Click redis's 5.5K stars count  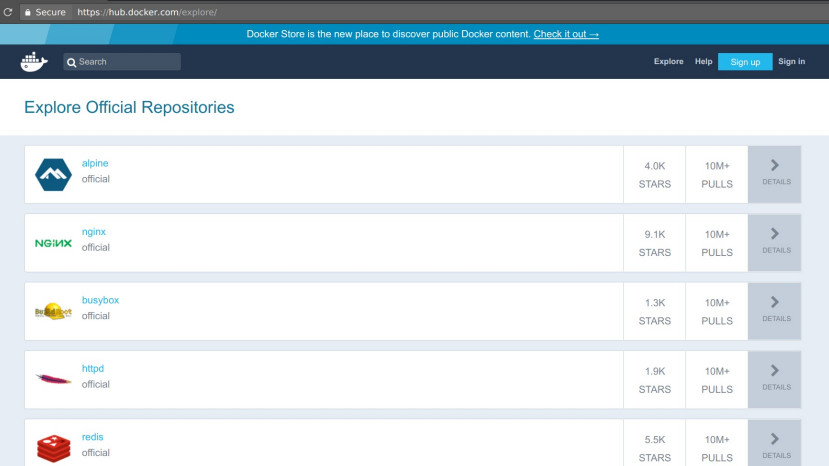pyautogui.click(x=655, y=440)
